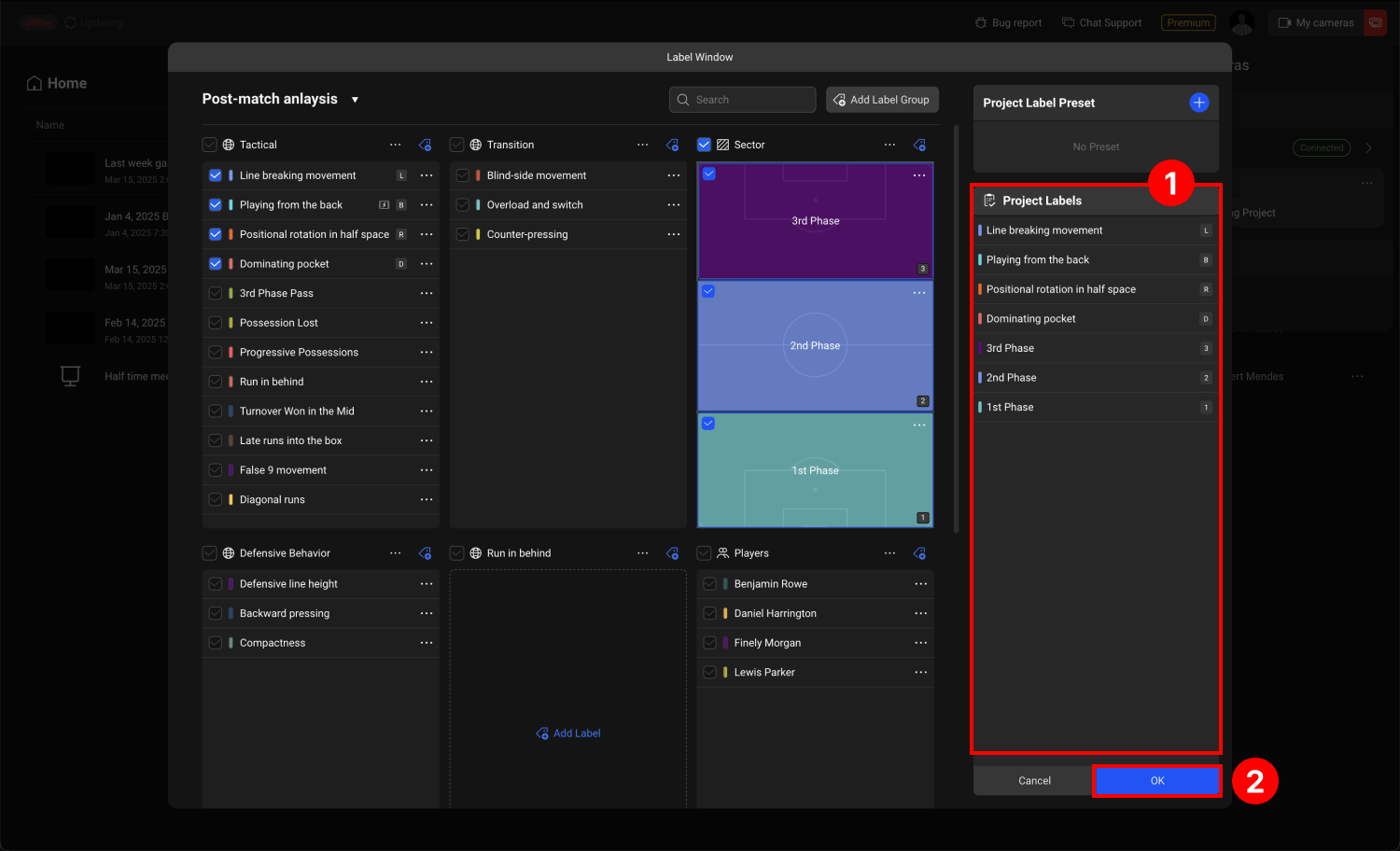Image resolution: width=1400 pixels, height=851 pixels.
Task: Uncheck the 2nd Phase sector checkbox
Action: coord(708,291)
